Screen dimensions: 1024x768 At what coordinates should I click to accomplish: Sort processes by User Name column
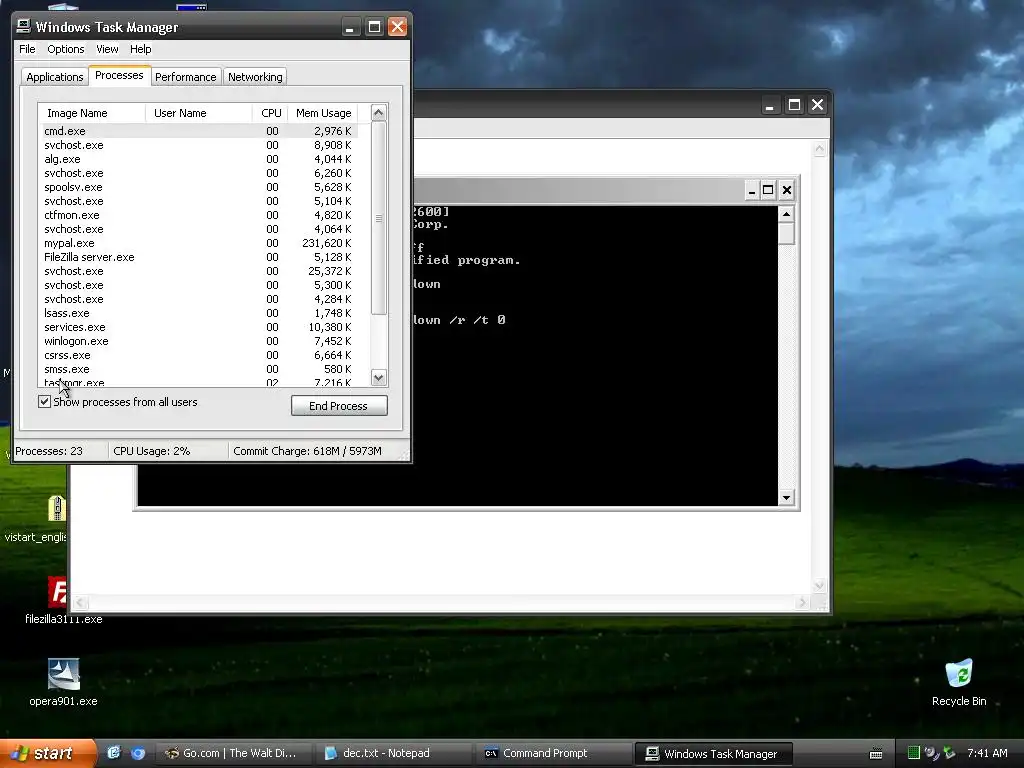pyautogui.click(x=199, y=113)
